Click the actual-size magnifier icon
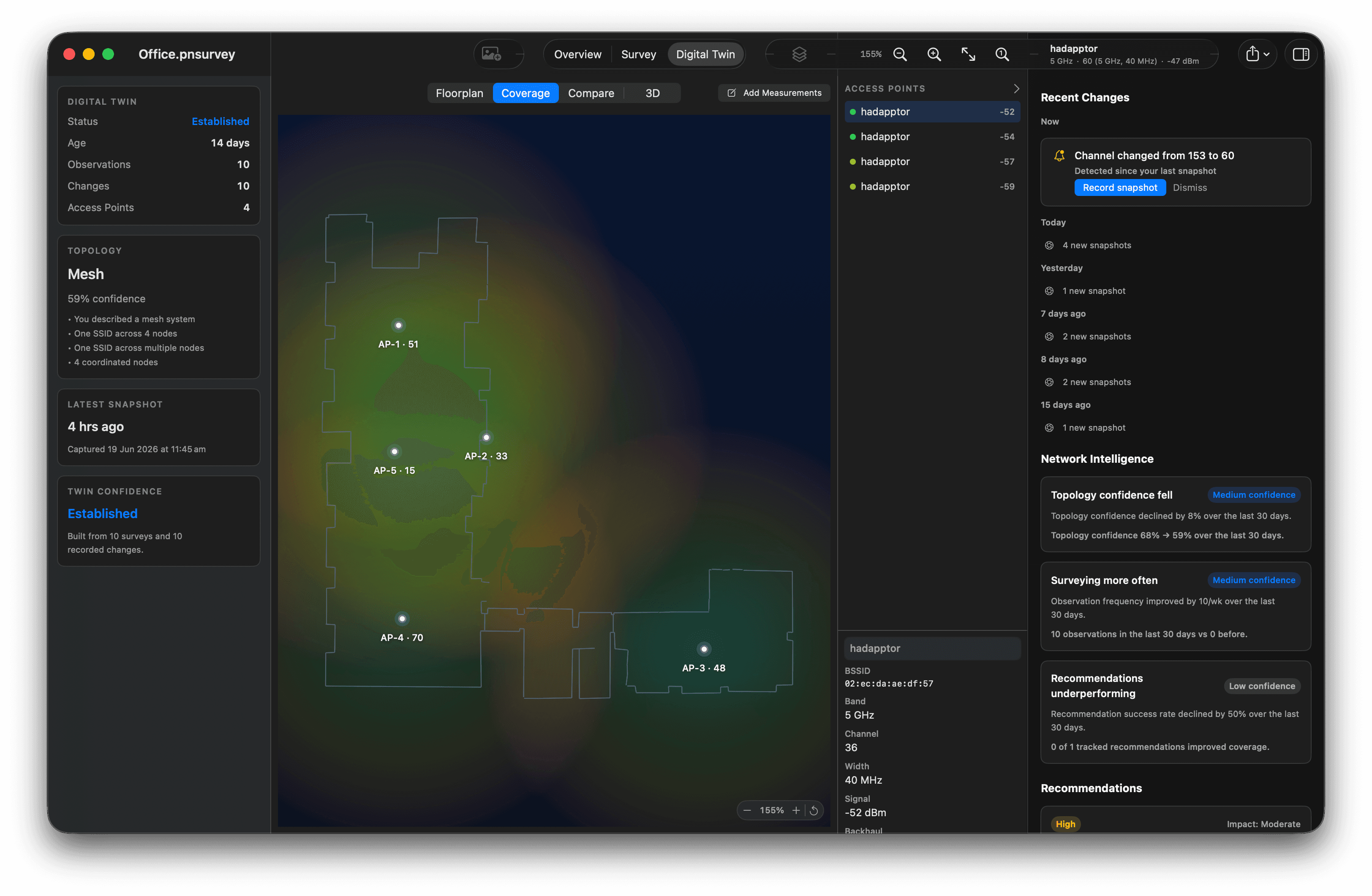The height and width of the screenshot is (896, 1372). [1002, 54]
